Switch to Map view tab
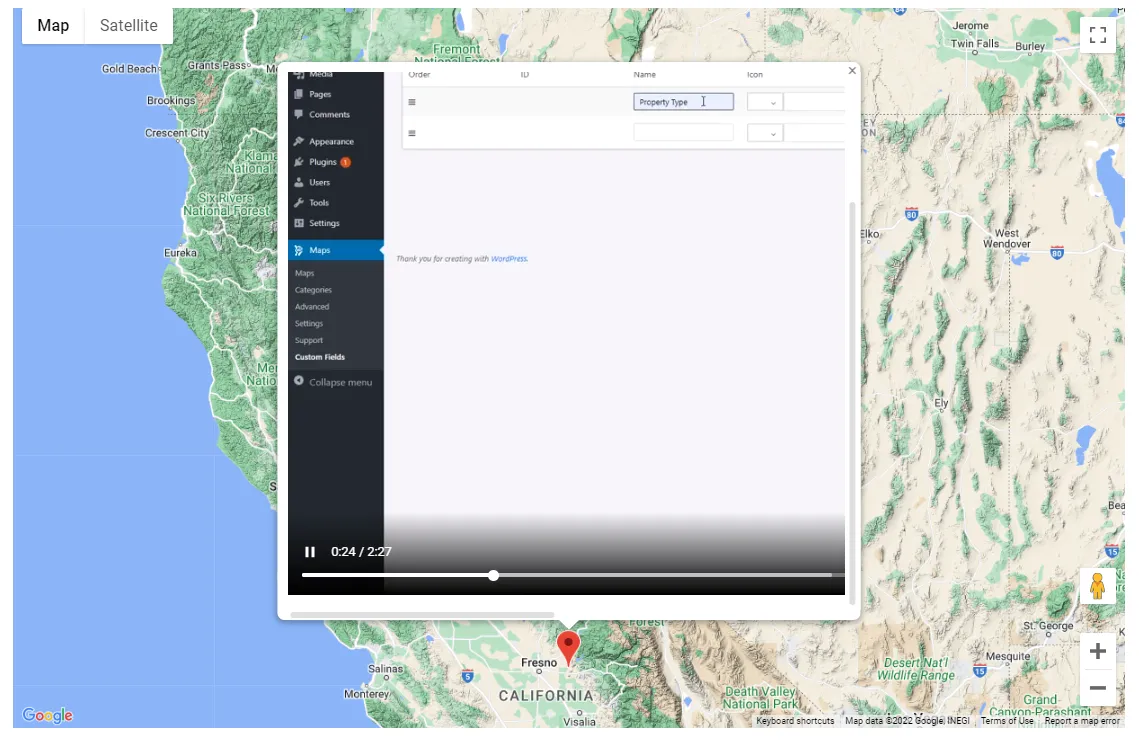 [53, 26]
